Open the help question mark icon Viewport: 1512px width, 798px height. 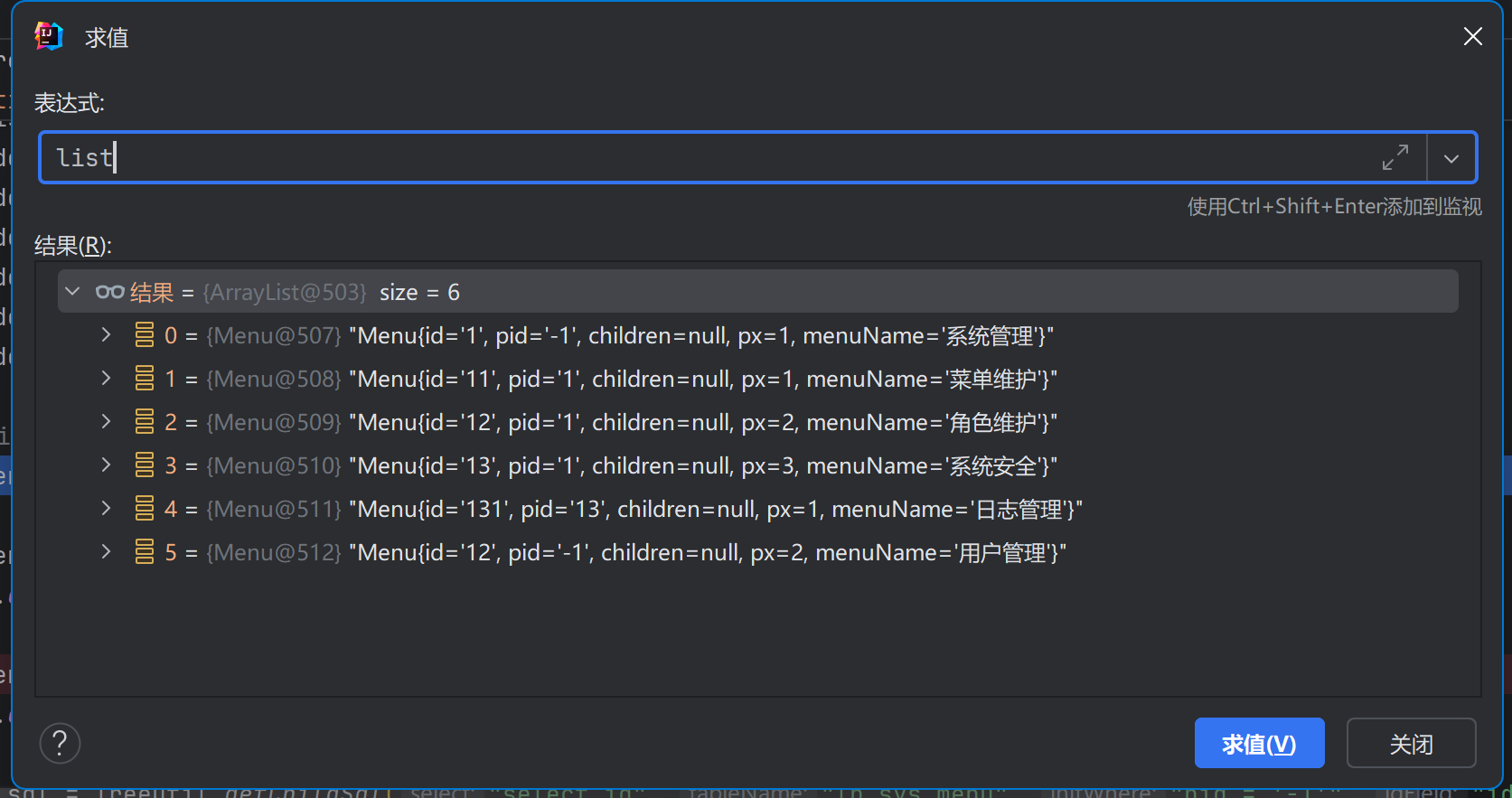pos(60,744)
